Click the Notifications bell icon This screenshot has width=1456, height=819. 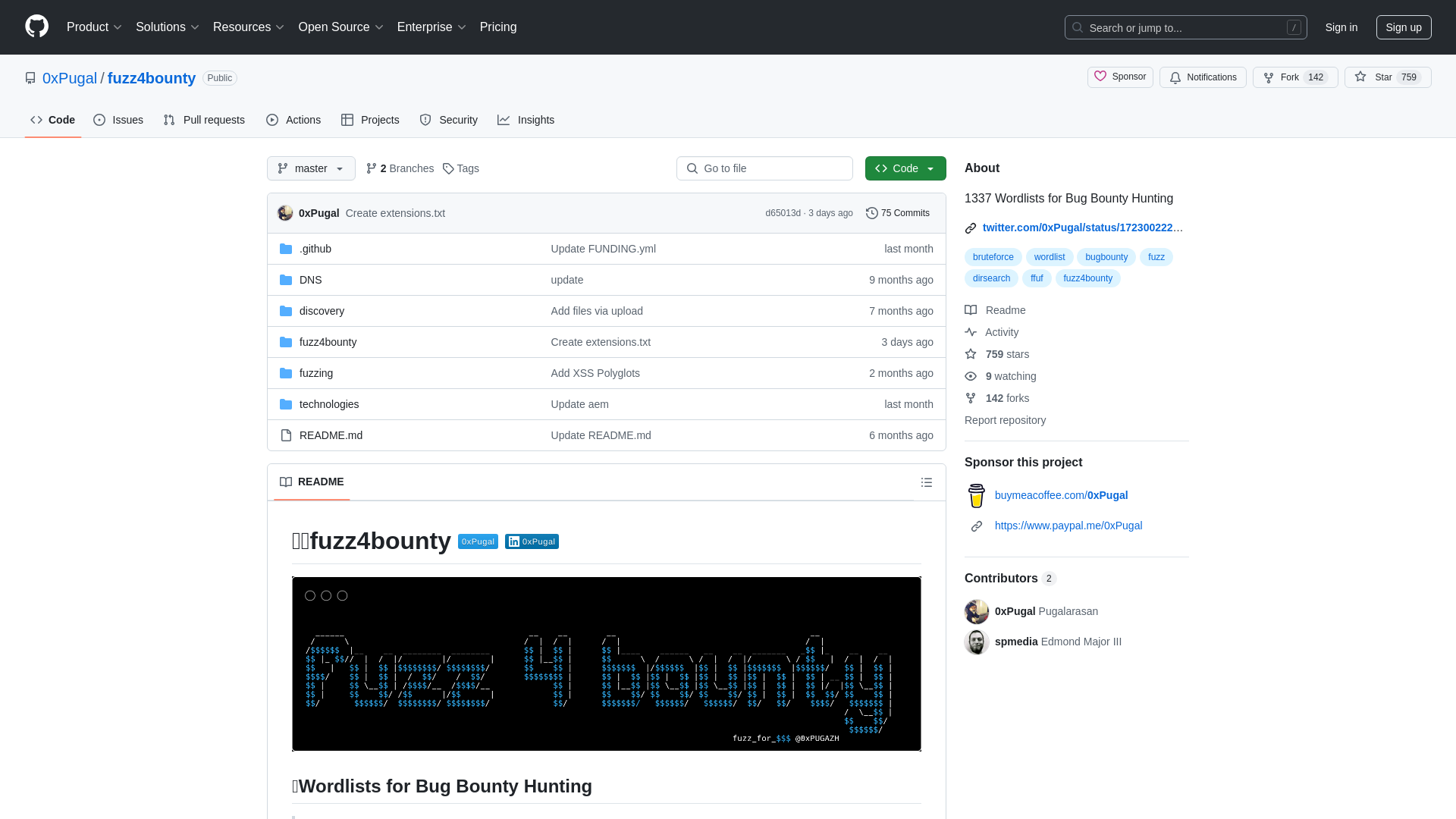tap(1175, 77)
